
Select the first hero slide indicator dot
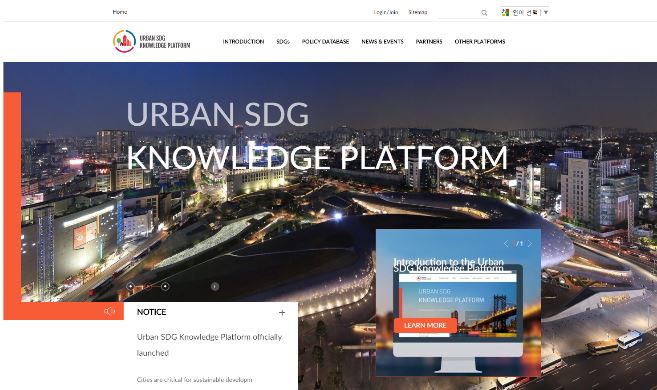pyautogui.click(x=130, y=286)
